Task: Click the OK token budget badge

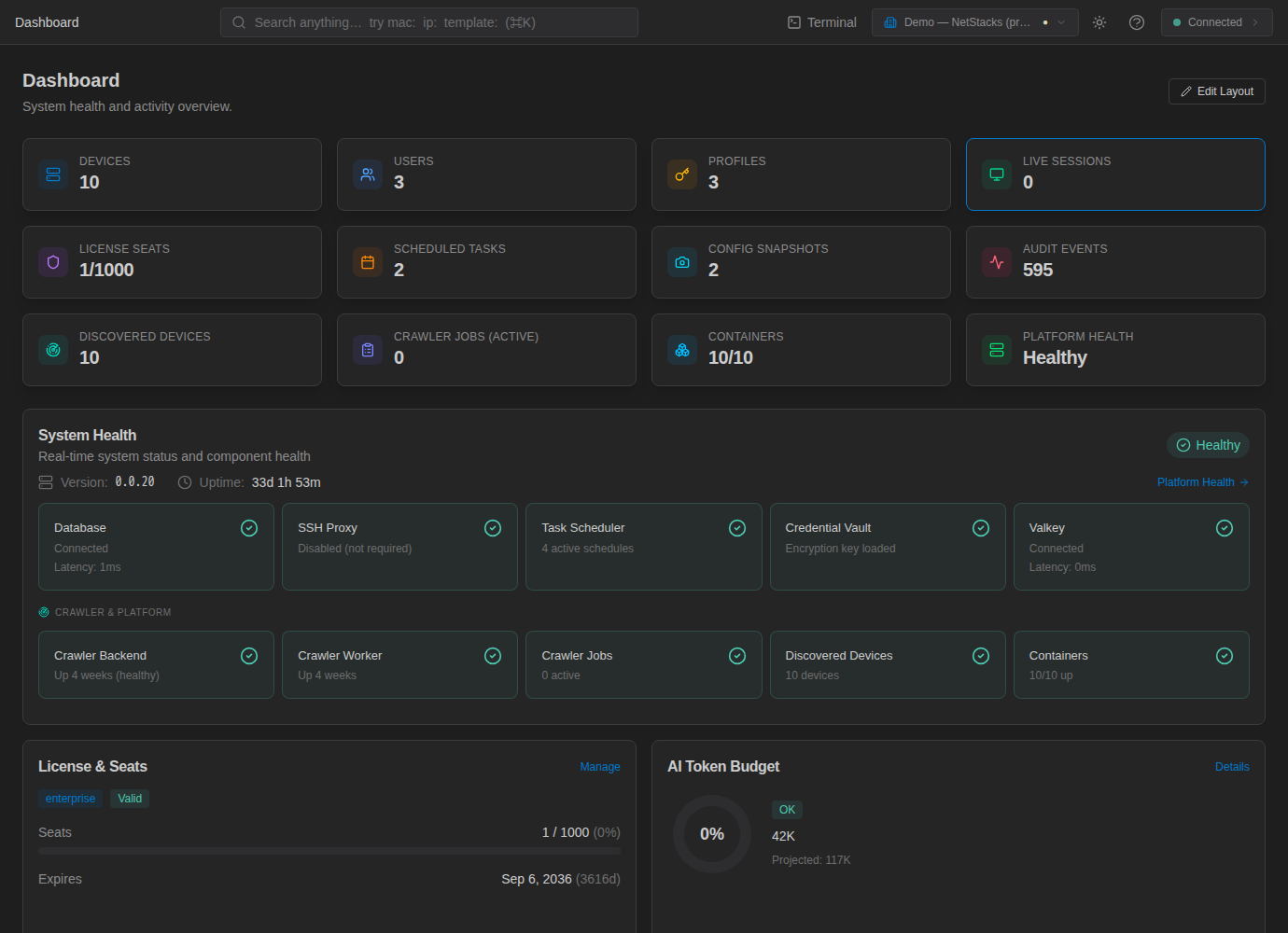Action: (788, 810)
